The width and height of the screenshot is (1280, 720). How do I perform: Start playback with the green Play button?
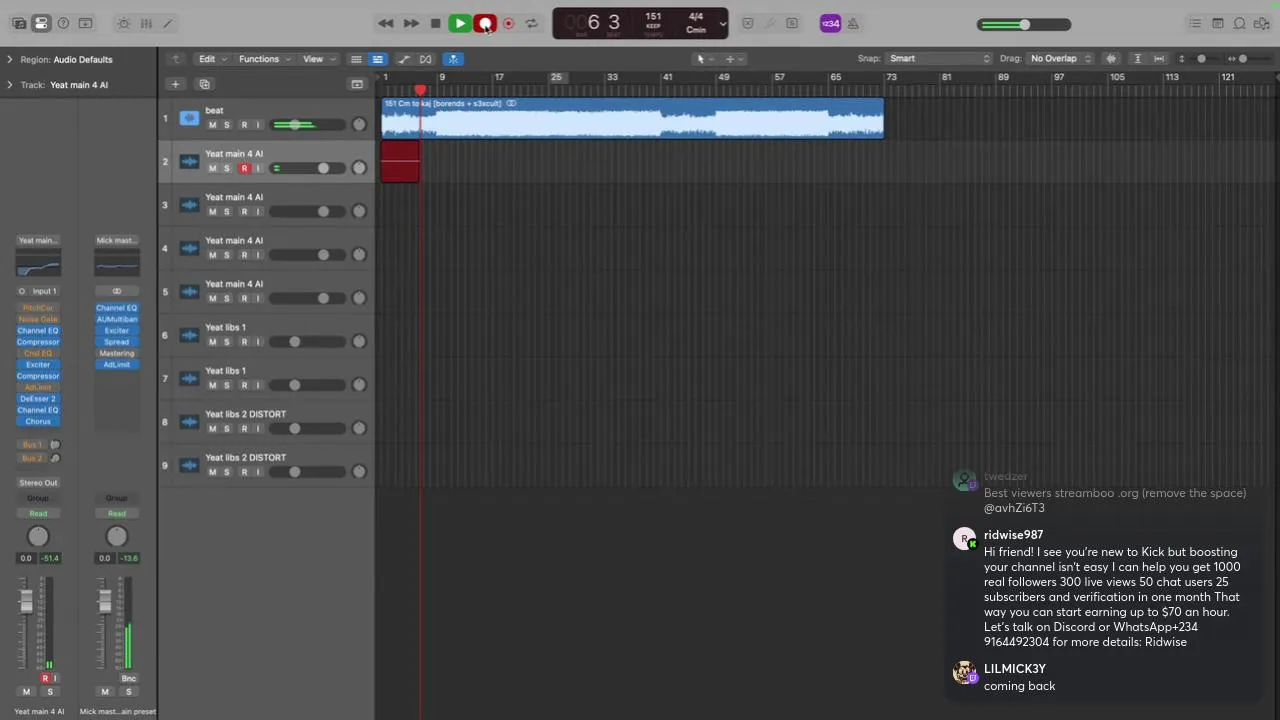[x=460, y=23]
